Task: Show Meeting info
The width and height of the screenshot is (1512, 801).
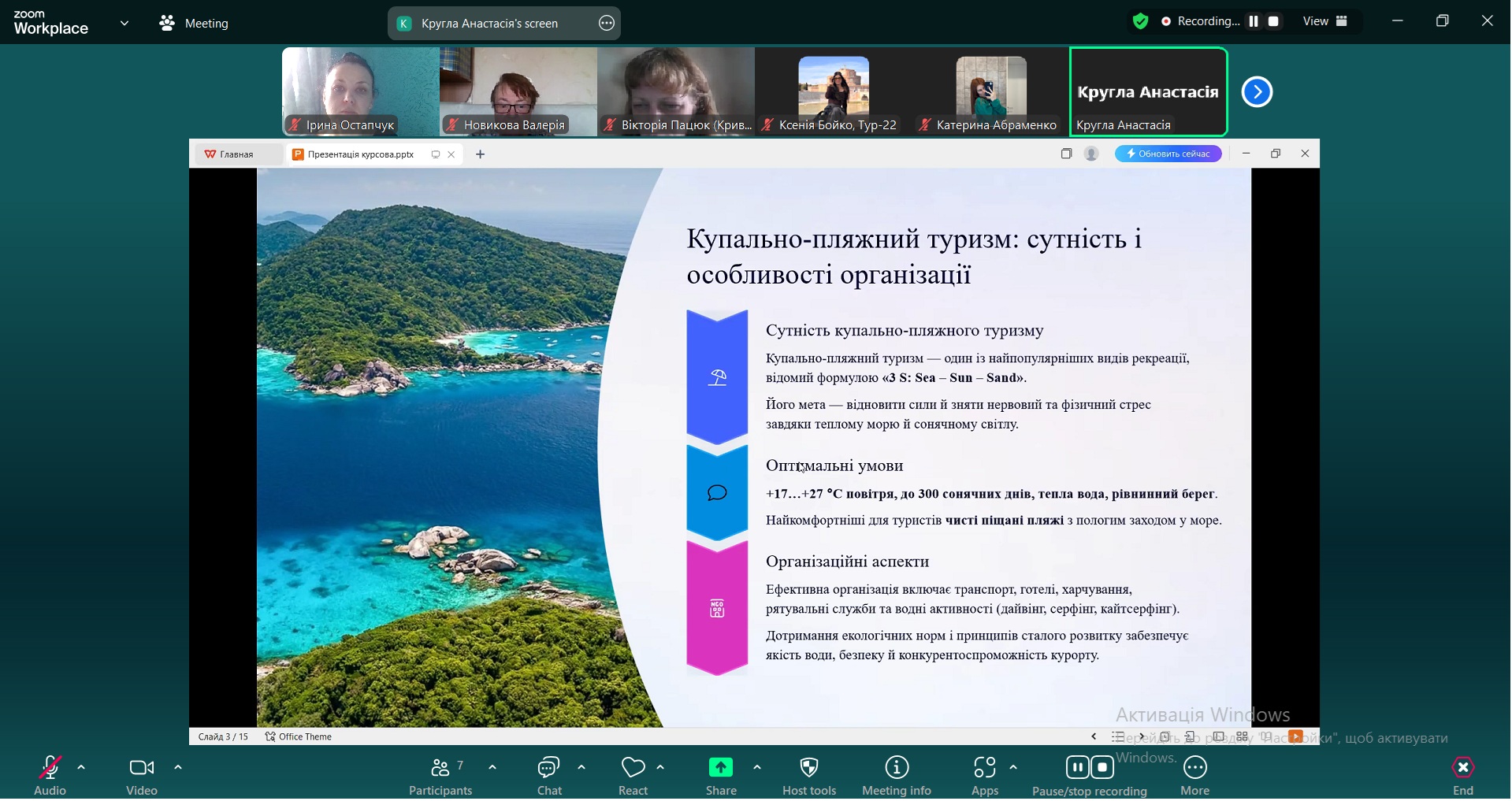Action: tap(897, 776)
